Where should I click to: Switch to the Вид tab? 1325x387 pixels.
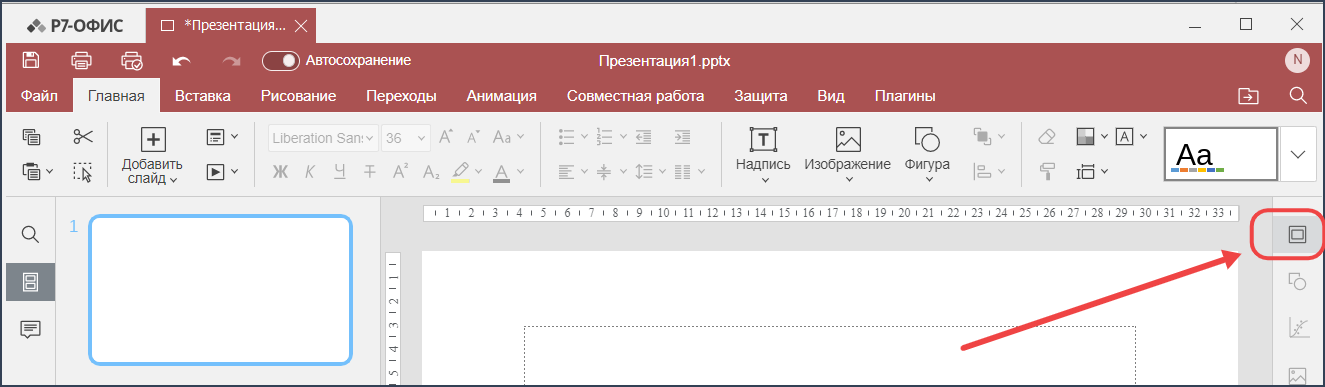click(831, 96)
